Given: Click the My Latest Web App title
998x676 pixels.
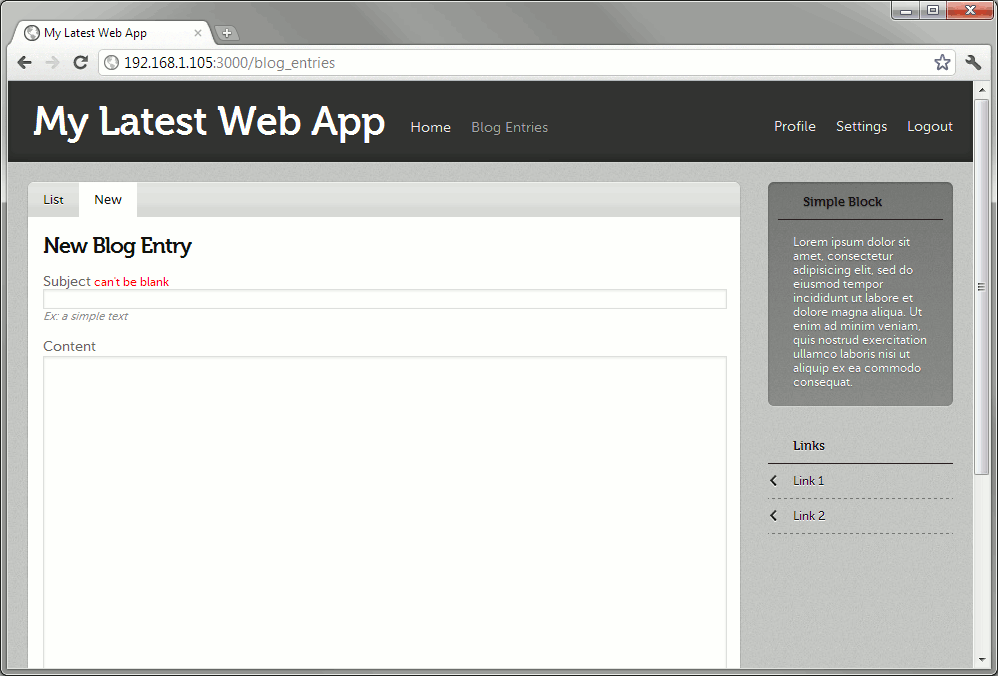Looking at the screenshot, I should 209,122.
